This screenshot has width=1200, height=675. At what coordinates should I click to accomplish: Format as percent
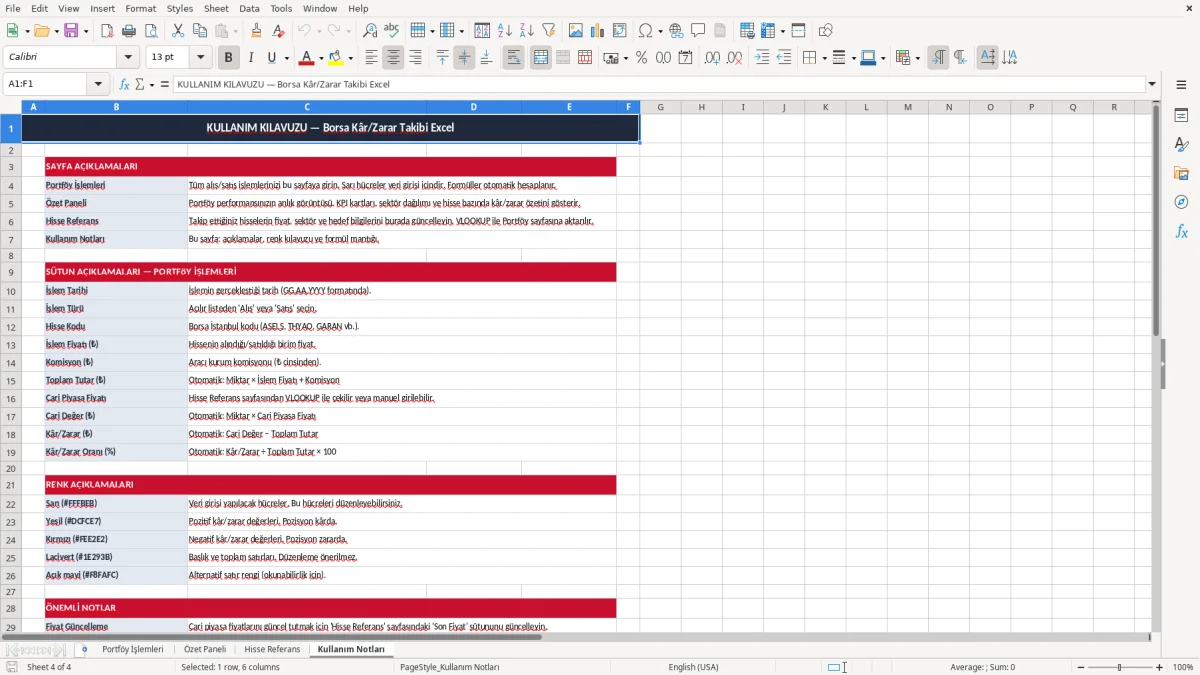tap(641, 58)
